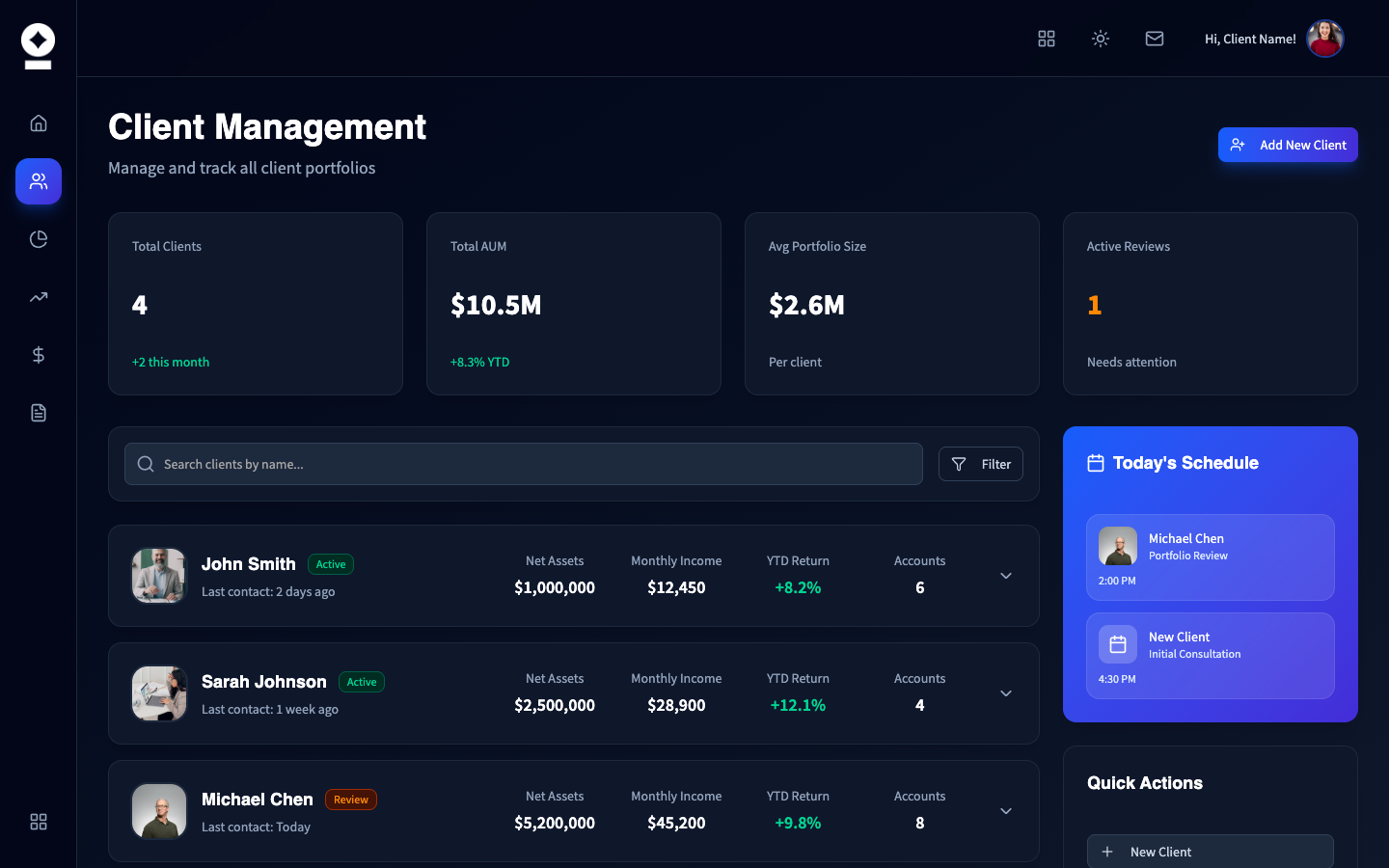Open the Home icon in sidebar
Screen dimensions: 1389x868
pyautogui.click(x=38, y=122)
